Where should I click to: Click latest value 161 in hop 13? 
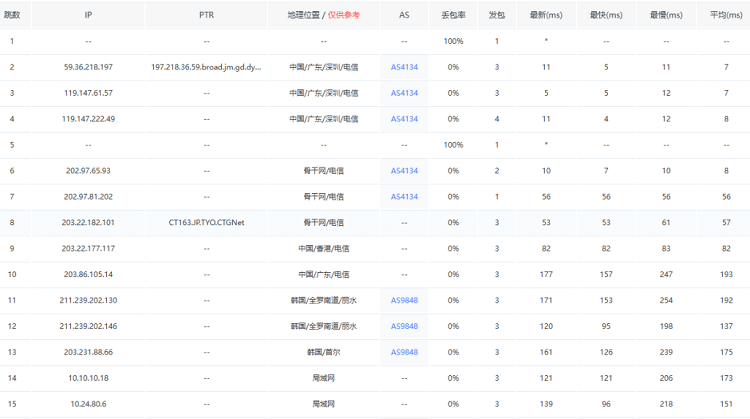pos(546,352)
